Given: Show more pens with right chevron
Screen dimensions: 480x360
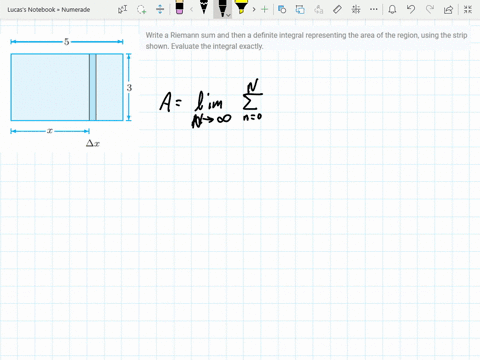Looking at the screenshot, I should click(x=254, y=9).
